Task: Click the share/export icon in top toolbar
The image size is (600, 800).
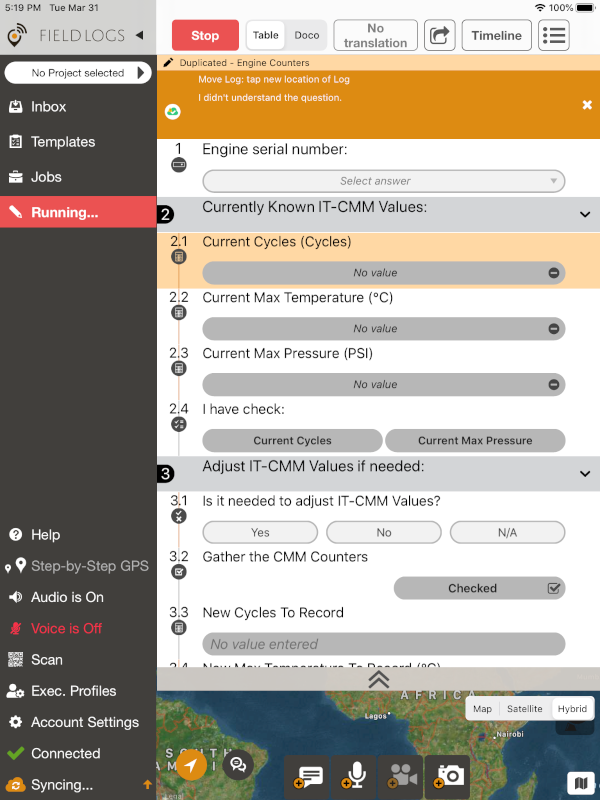Action: click(439, 35)
